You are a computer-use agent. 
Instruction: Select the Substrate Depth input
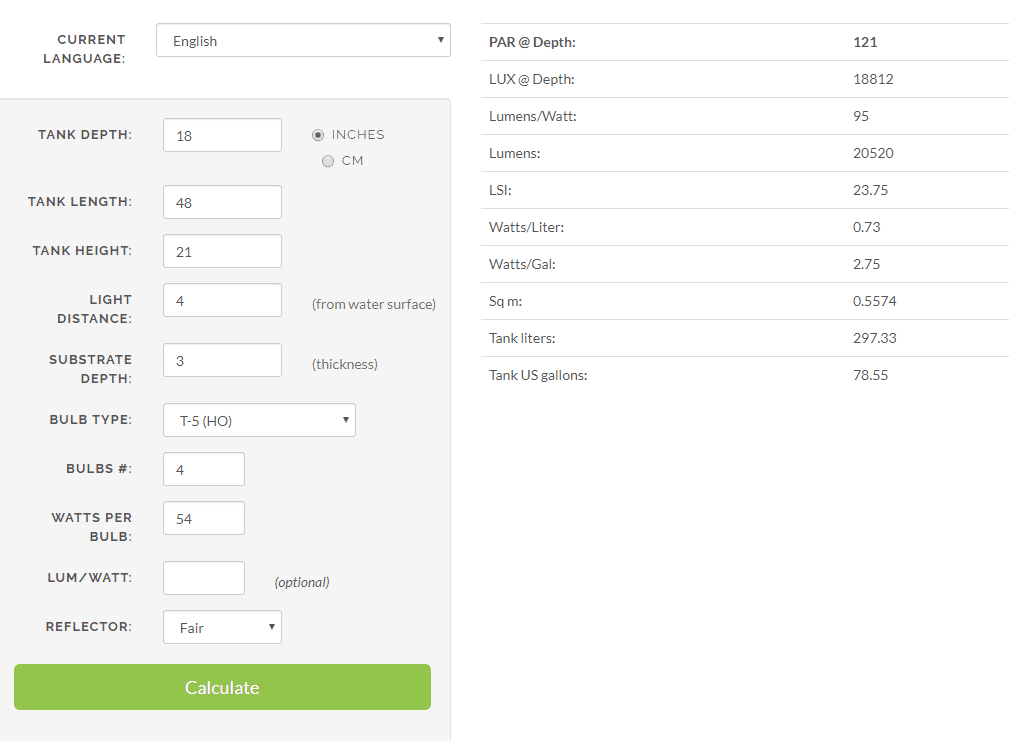pos(222,361)
